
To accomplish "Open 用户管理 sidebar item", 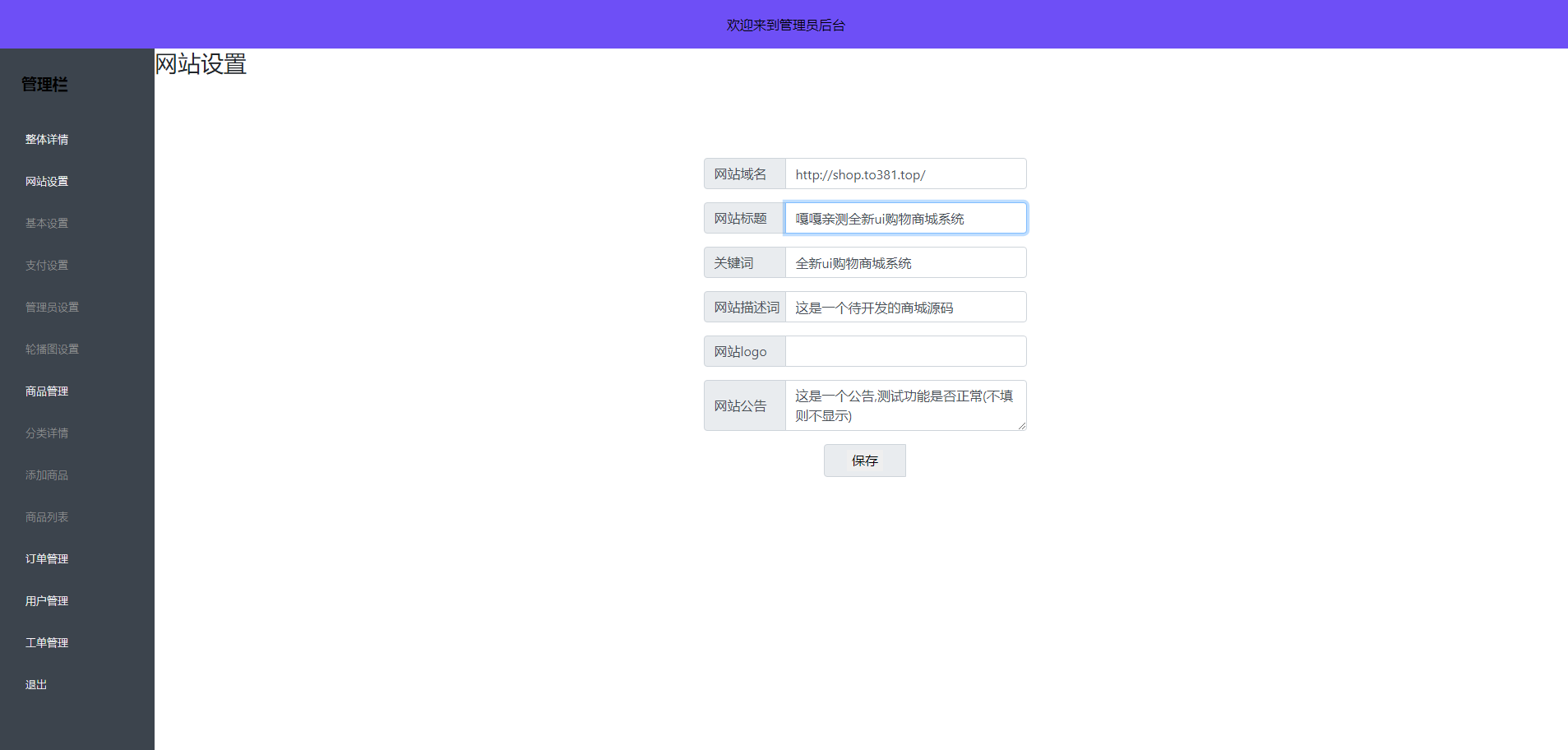I will pos(47,601).
